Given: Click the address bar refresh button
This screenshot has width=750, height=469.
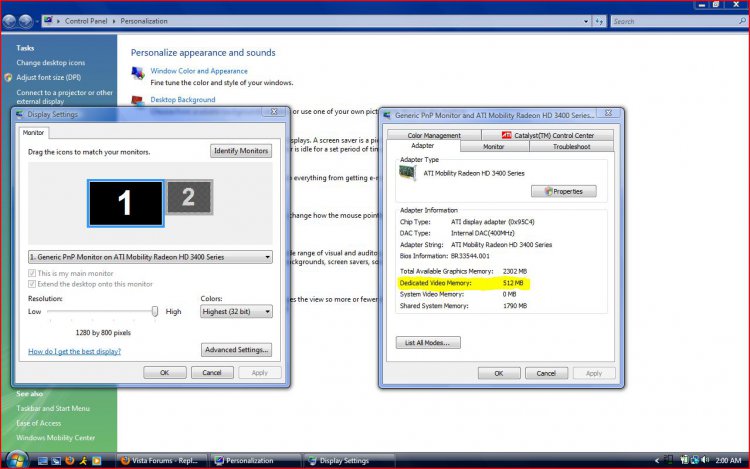Looking at the screenshot, I should point(599,21).
